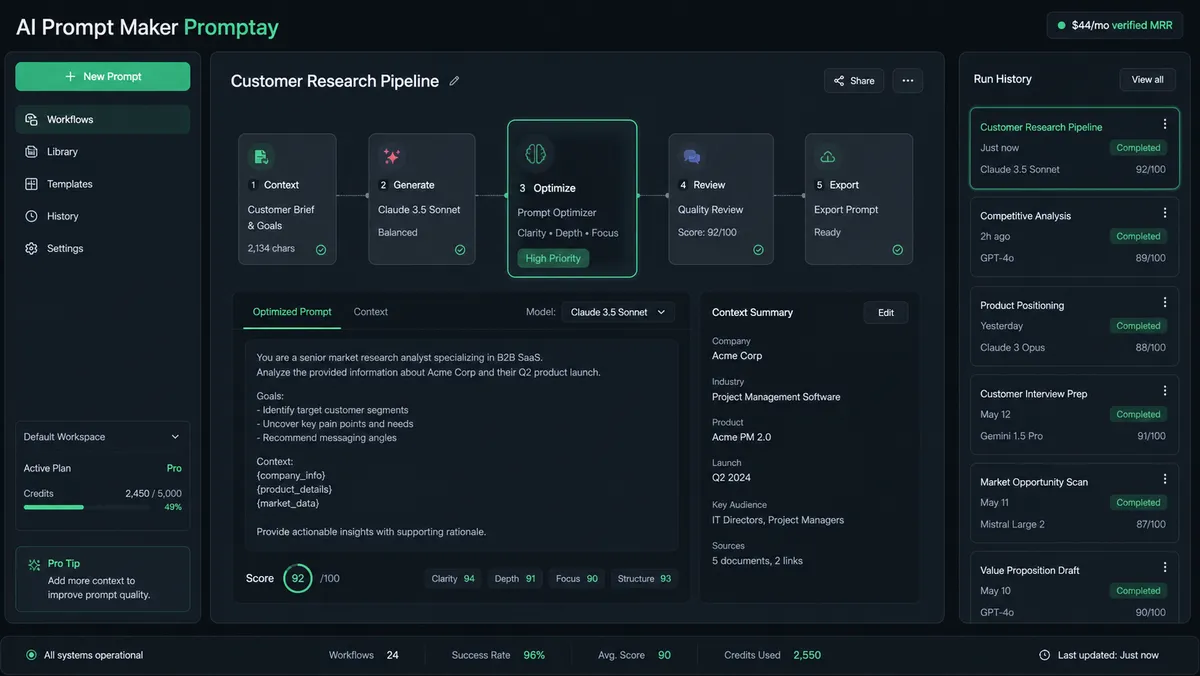
Task: Click Completed badge on Competitive Analysis
Action: click(1138, 237)
